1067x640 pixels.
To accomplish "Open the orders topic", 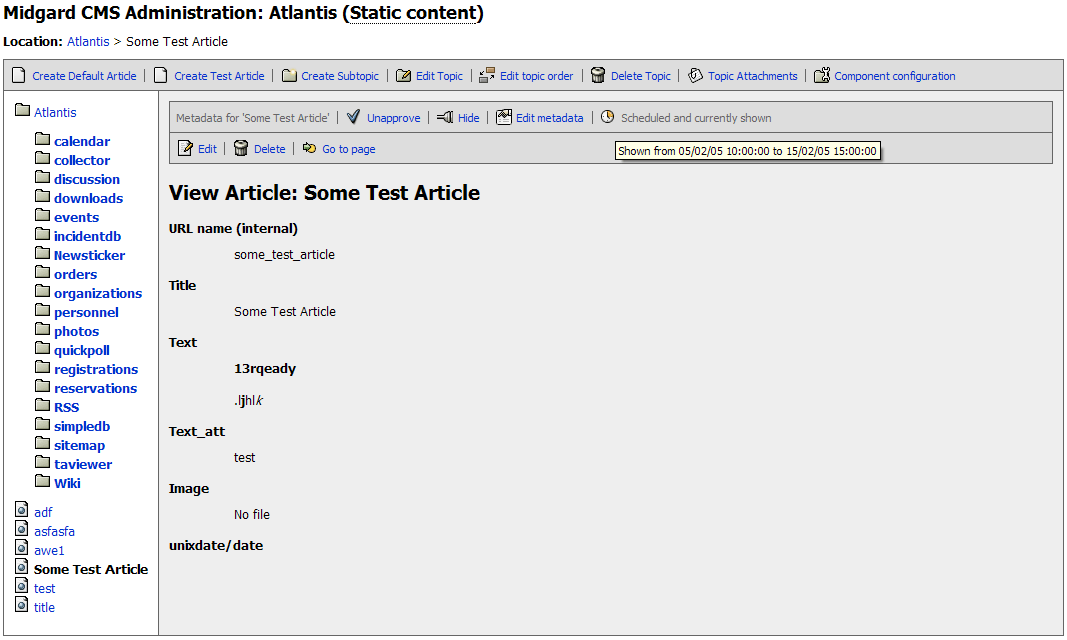I will pos(76,275).
